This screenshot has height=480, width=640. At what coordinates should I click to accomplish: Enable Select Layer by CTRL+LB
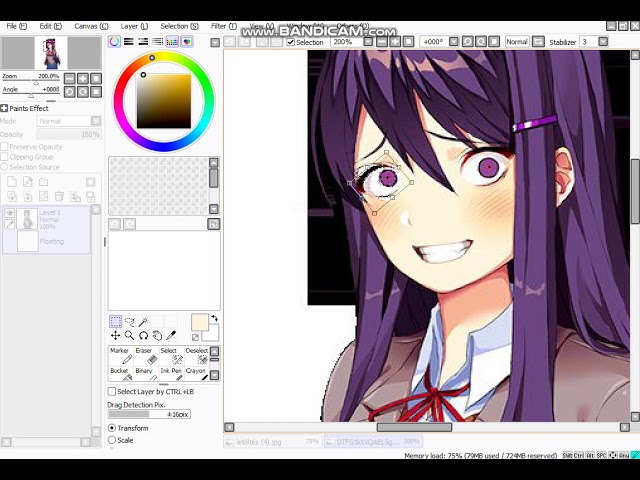(111, 391)
